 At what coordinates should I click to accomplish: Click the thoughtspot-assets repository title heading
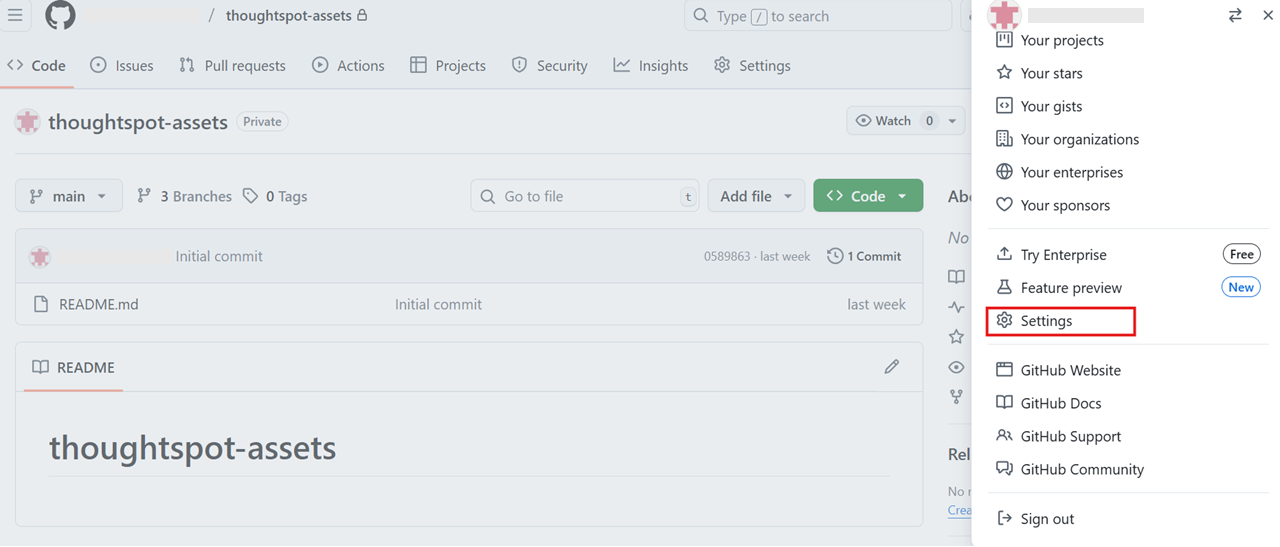tap(138, 122)
